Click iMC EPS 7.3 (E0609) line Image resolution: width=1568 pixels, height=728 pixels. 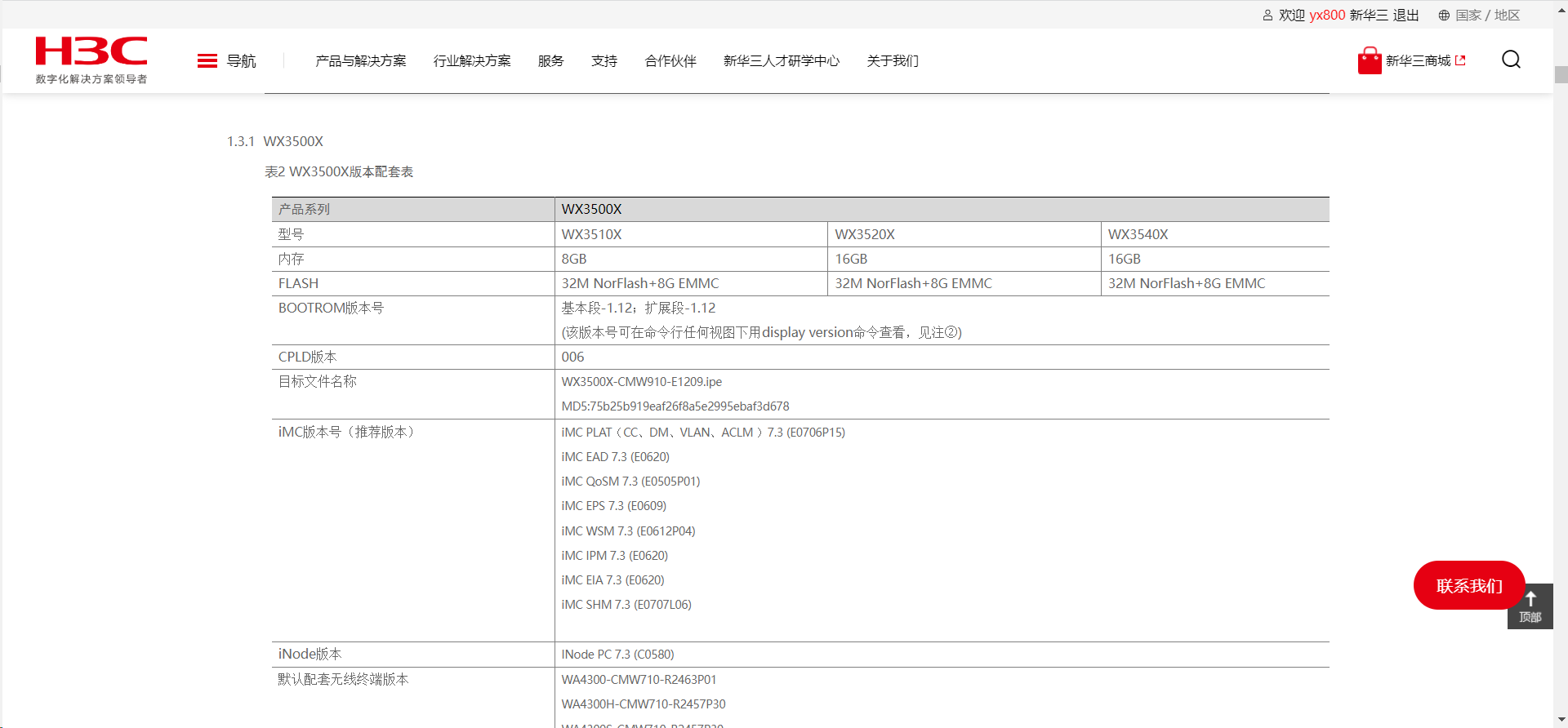(x=614, y=506)
